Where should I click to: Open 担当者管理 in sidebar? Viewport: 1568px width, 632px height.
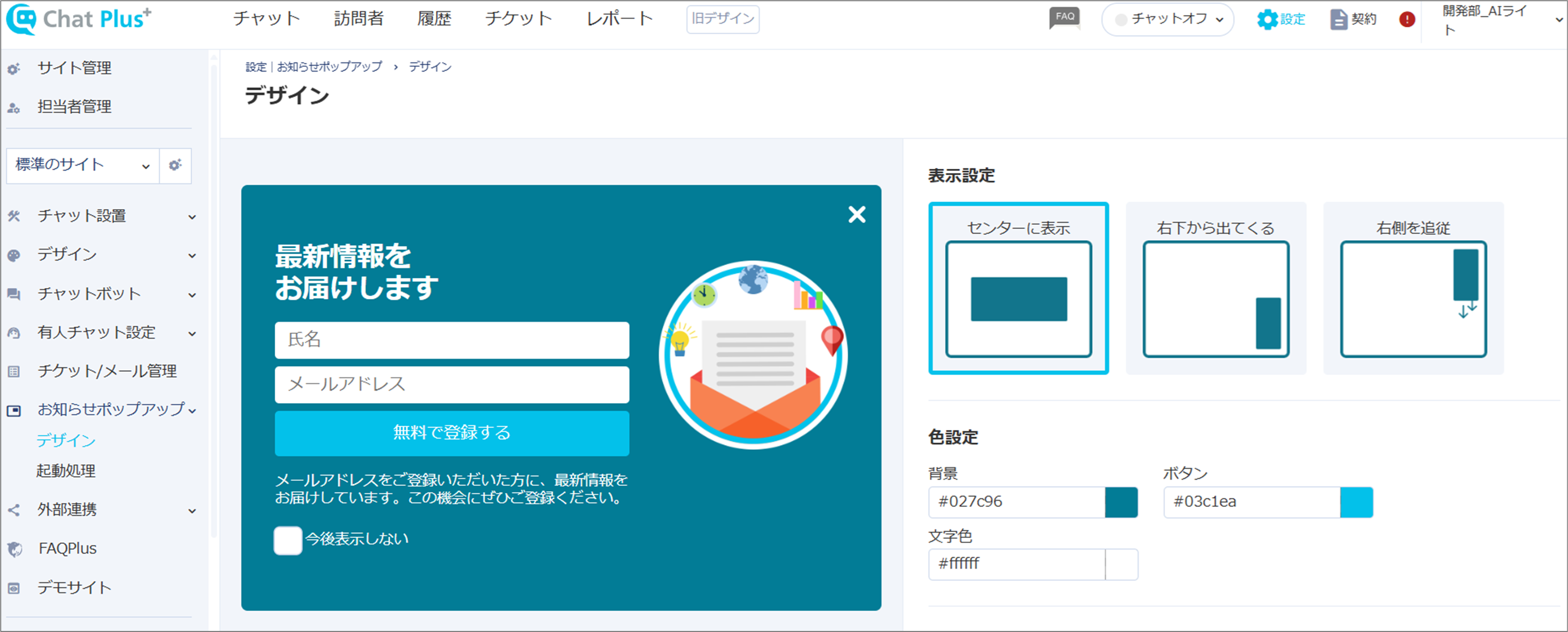coord(74,107)
